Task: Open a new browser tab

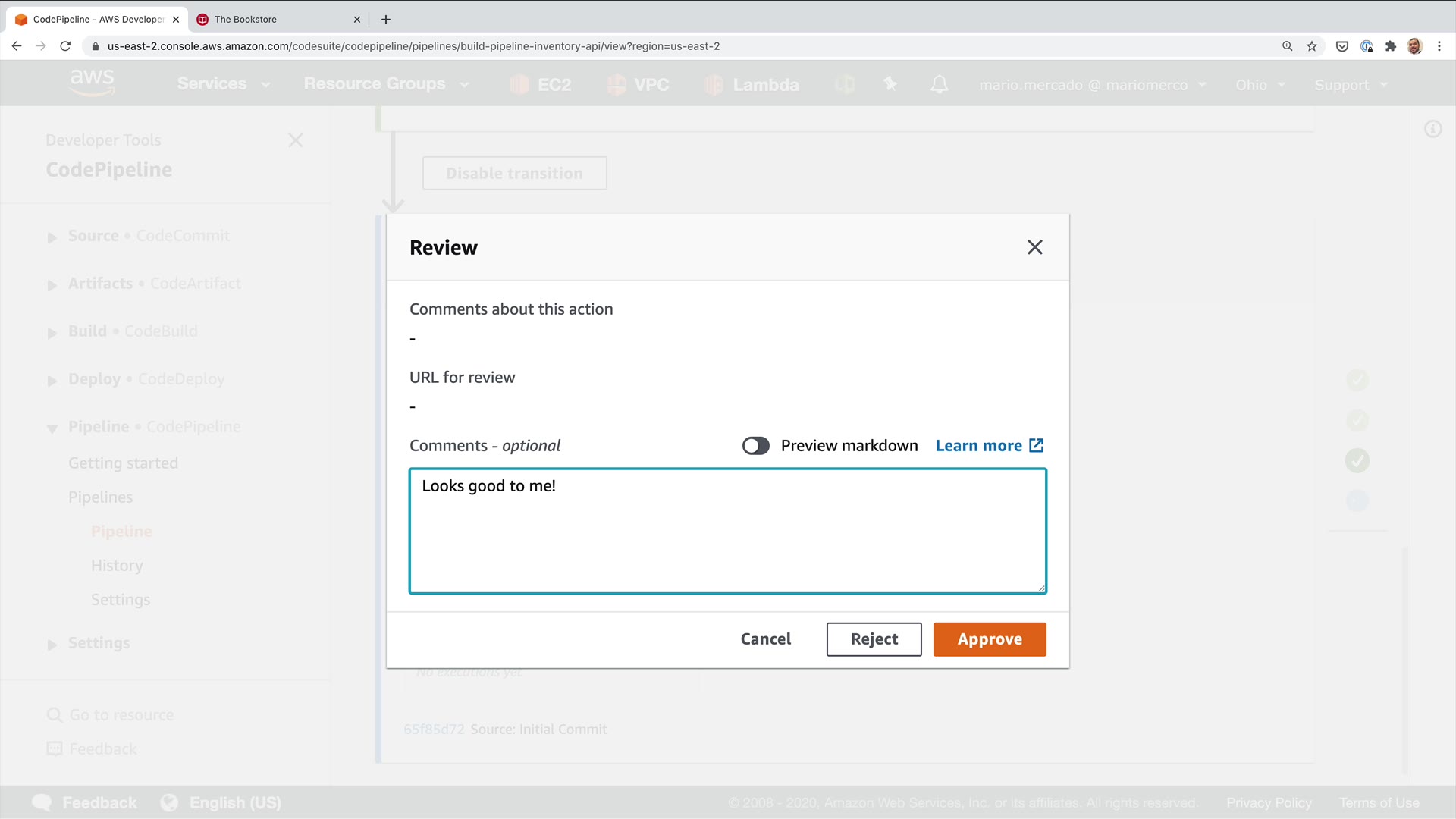Action: (386, 20)
